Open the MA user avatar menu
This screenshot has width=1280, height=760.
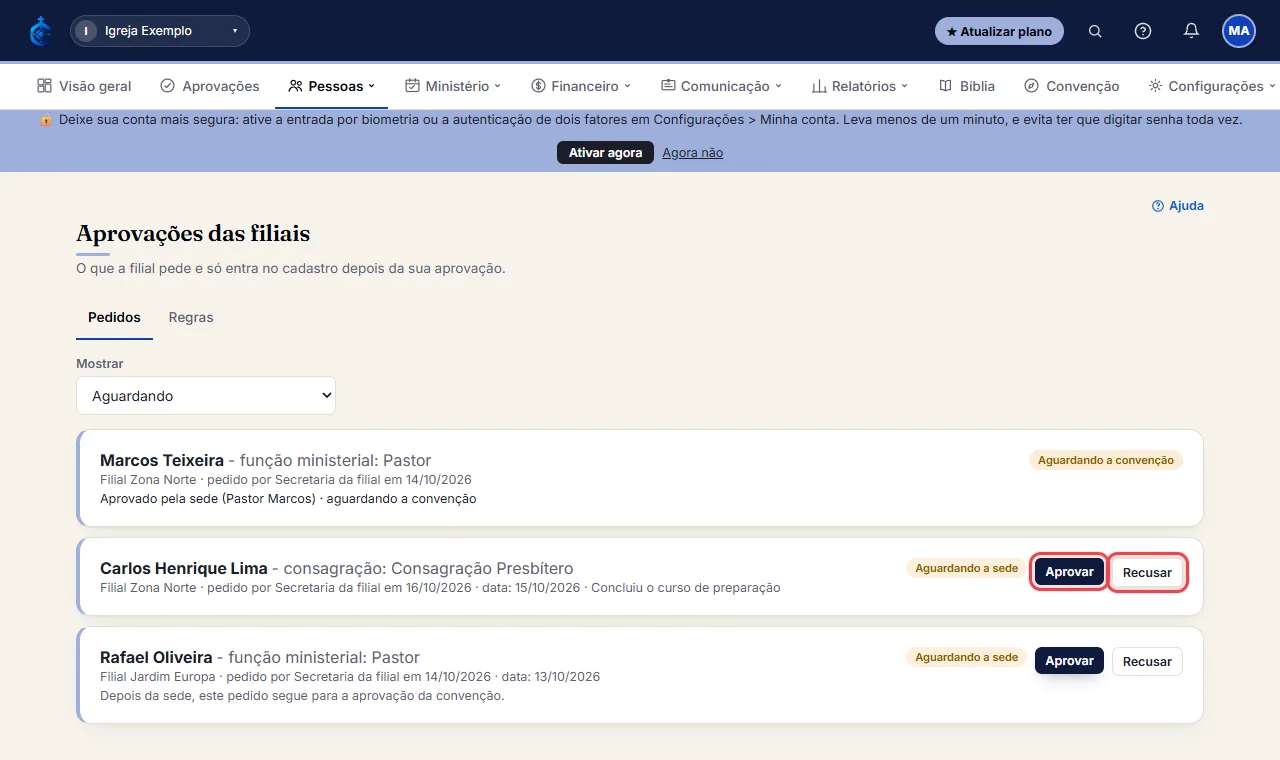(1239, 31)
